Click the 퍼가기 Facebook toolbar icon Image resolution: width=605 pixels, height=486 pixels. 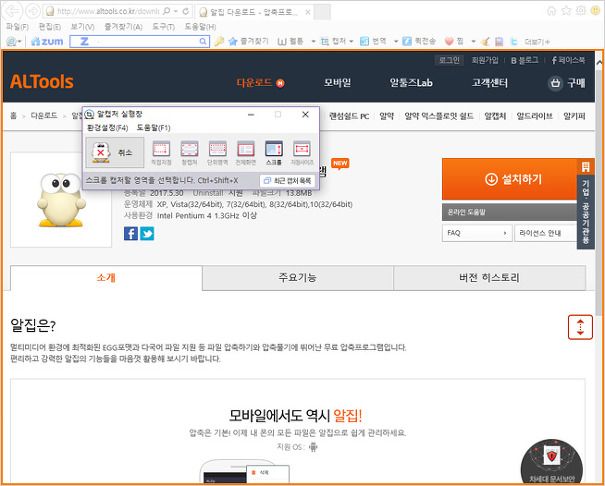pos(407,41)
